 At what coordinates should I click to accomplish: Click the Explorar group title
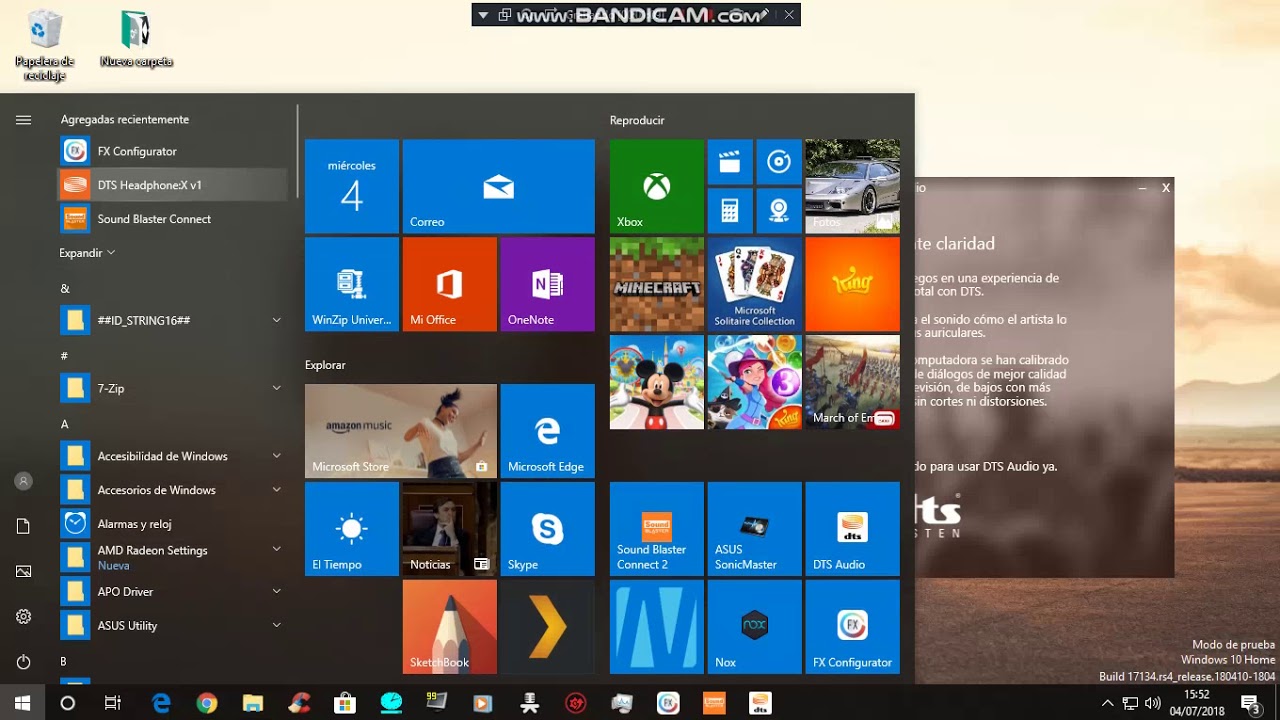click(325, 365)
